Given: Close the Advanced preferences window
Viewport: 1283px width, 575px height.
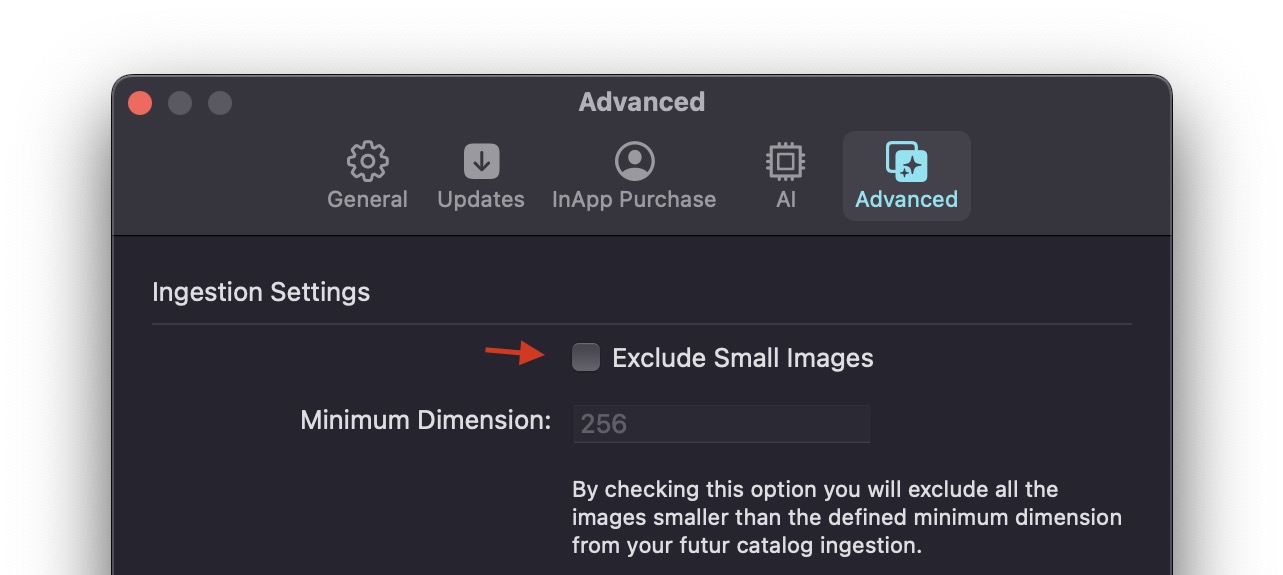Looking at the screenshot, I should coord(140,103).
